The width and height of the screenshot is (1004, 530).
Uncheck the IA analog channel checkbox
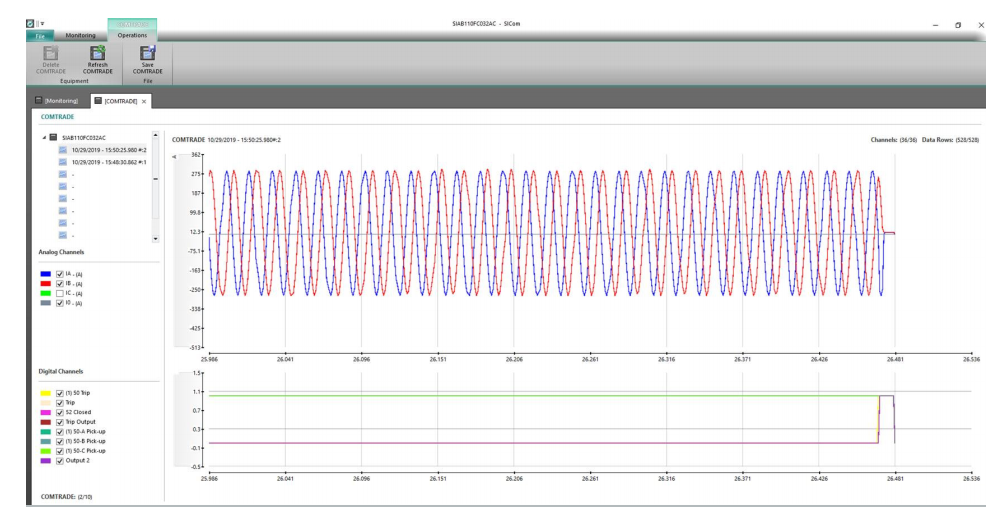click(60, 274)
